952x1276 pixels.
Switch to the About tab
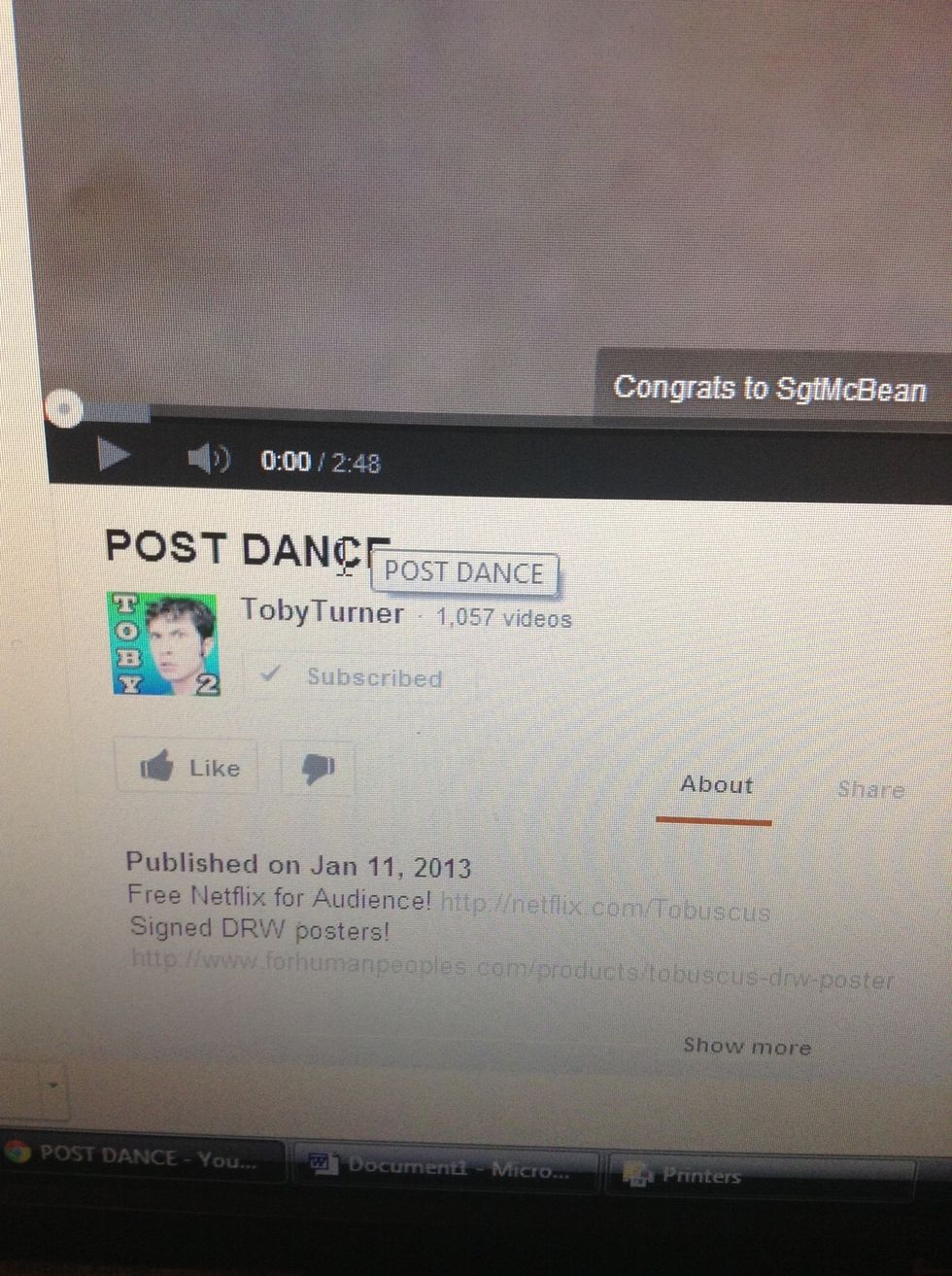(716, 785)
